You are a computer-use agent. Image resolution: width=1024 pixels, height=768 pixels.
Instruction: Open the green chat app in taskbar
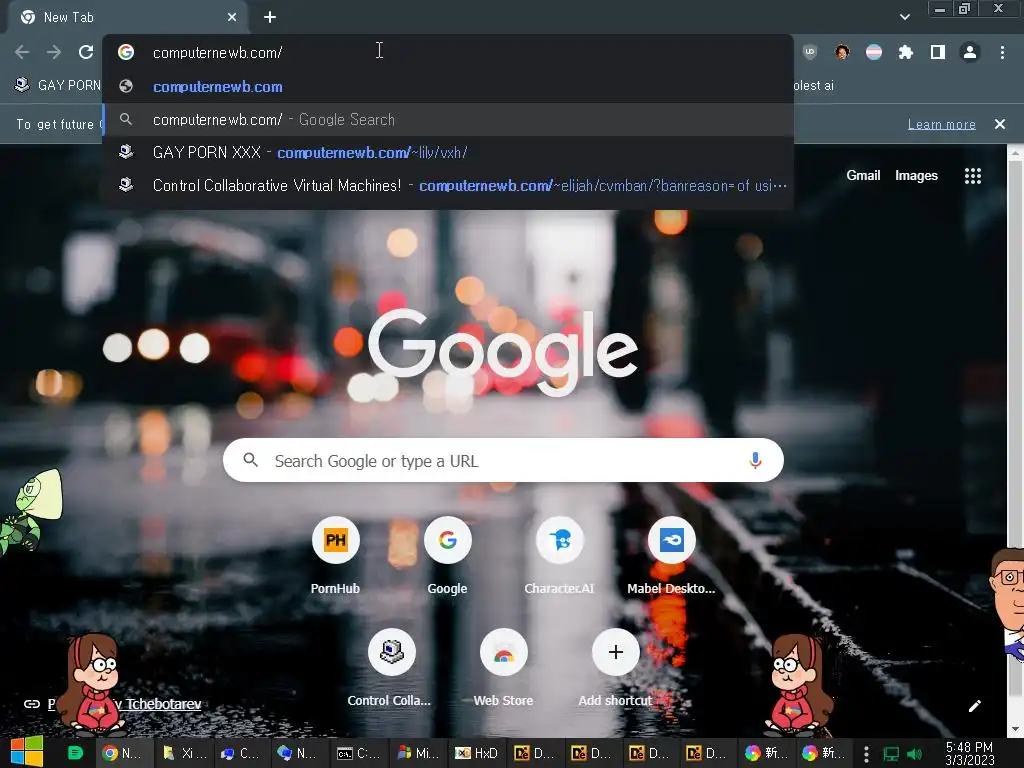(x=75, y=753)
